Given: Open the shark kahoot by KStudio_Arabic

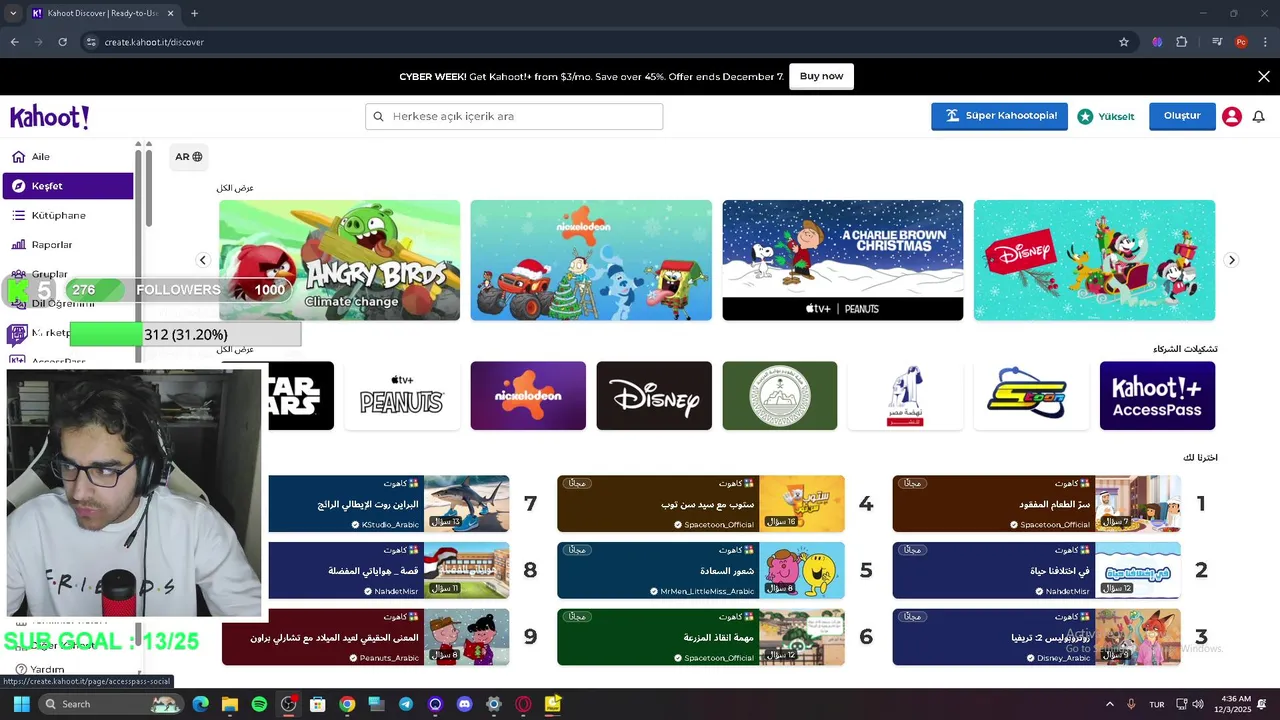Looking at the screenshot, I should 389,504.
